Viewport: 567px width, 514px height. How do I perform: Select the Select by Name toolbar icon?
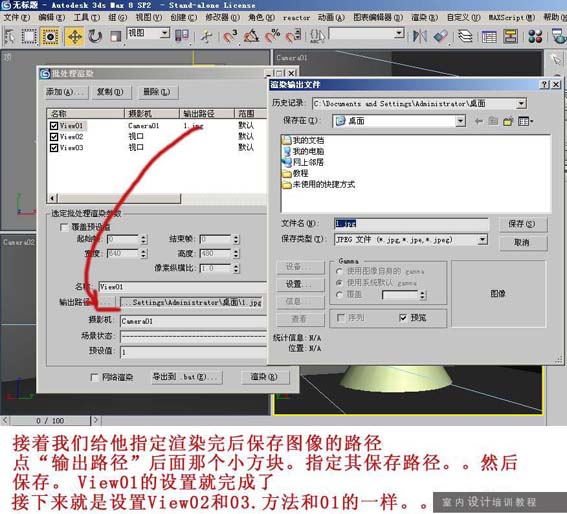tap(9, 37)
